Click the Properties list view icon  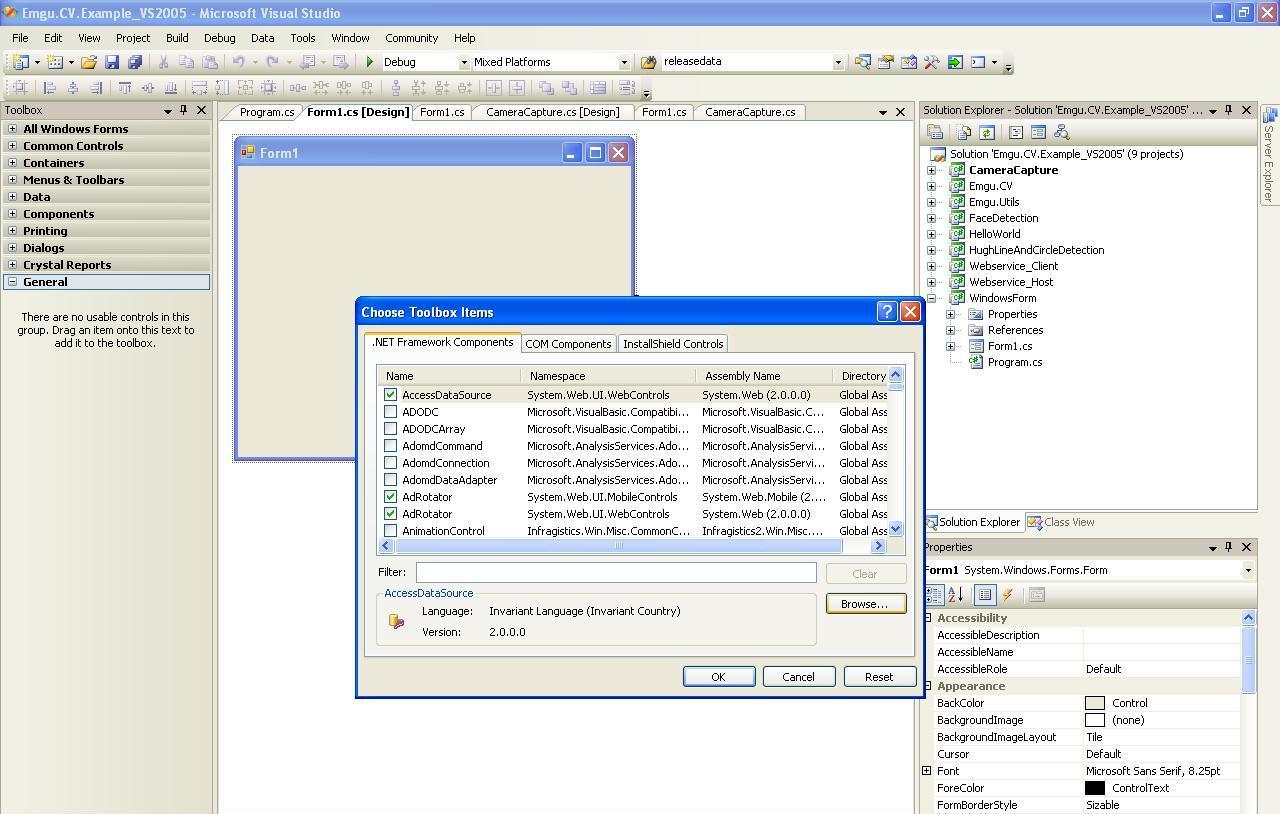click(985, 595)
